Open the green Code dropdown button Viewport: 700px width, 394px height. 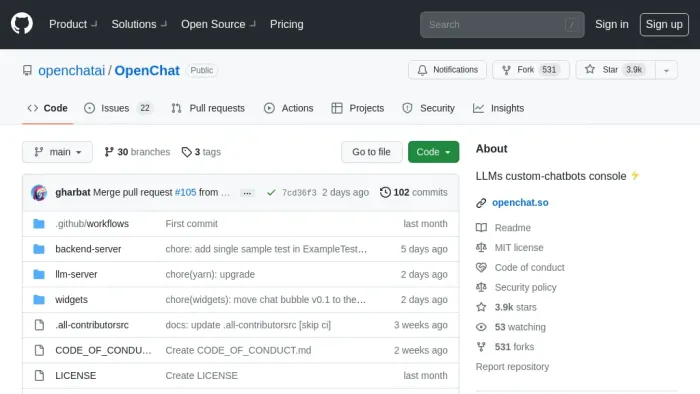pos(433,152)
